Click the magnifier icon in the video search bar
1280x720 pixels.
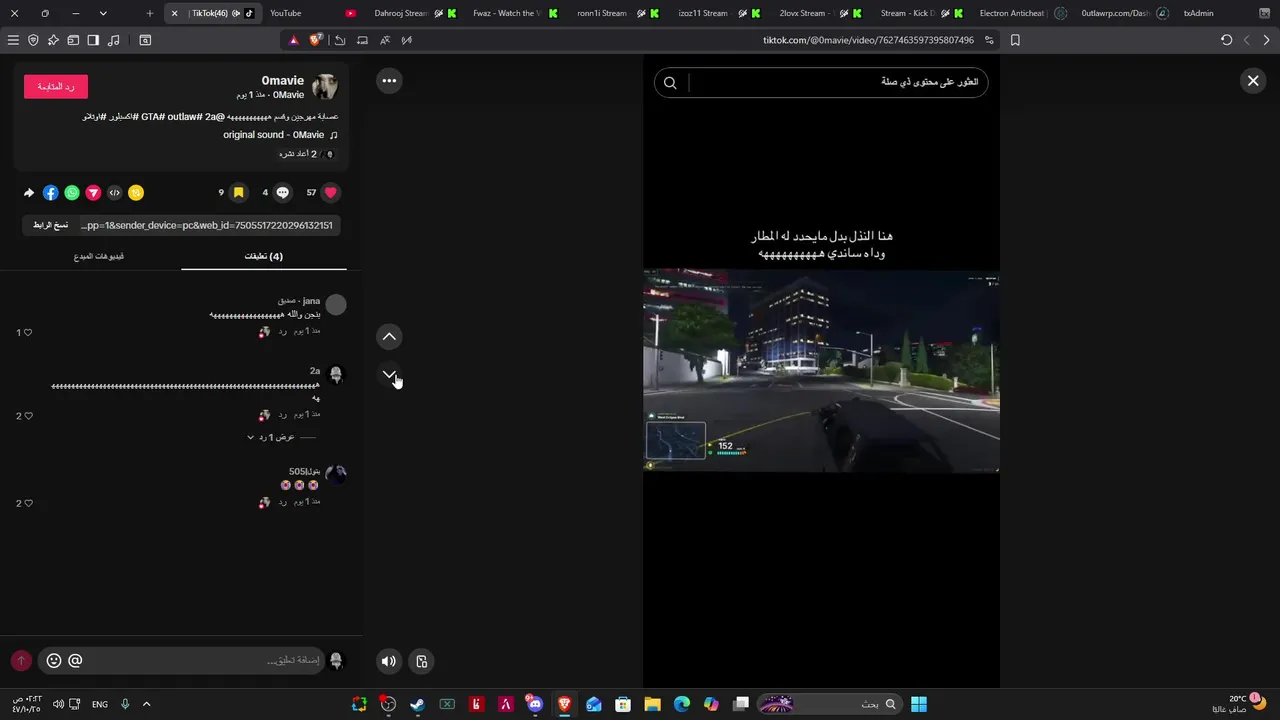coord(671,83)
